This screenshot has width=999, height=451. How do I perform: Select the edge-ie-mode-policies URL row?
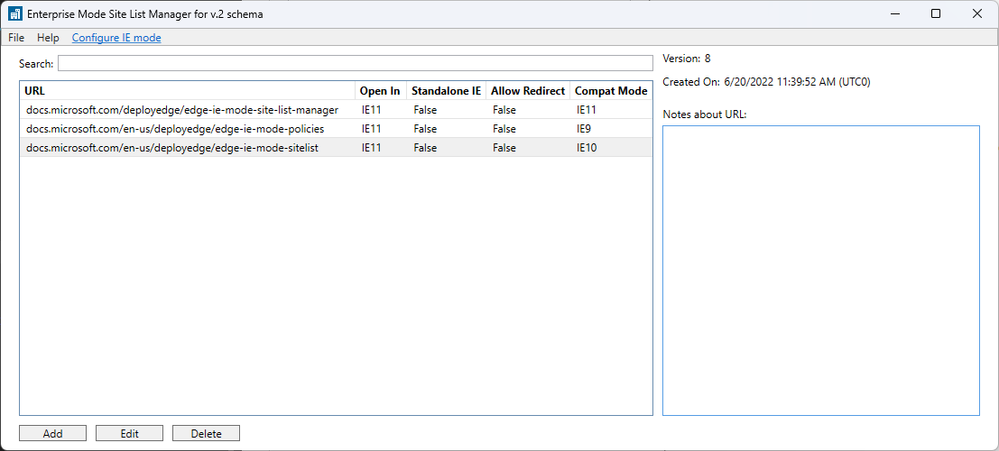336,129
